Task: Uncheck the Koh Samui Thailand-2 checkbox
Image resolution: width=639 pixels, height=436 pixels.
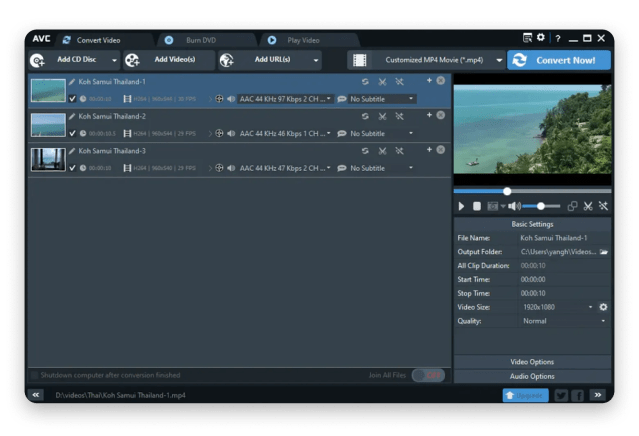Action: pos(73,133)
